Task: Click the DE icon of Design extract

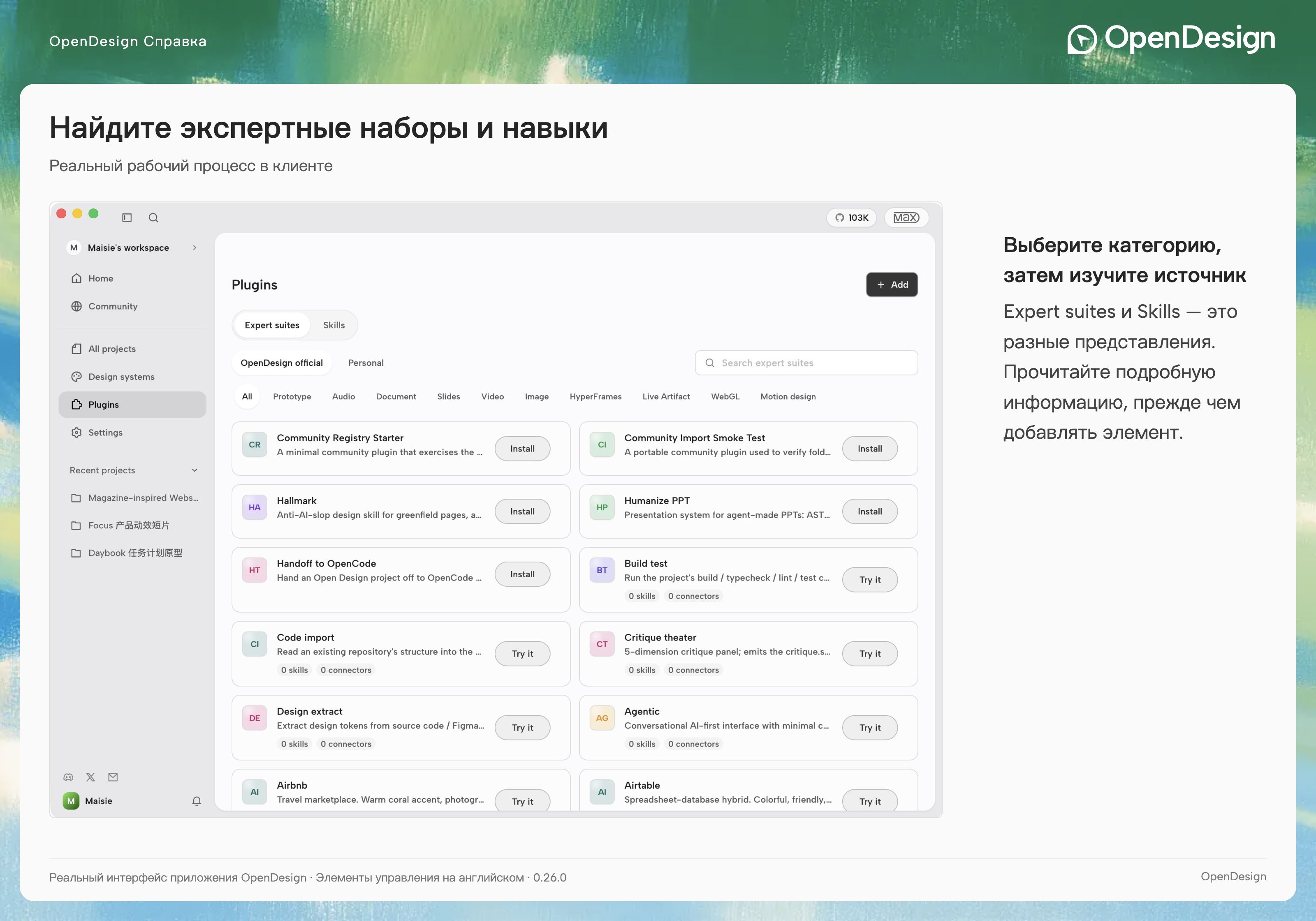Action: pyautogui.click(x=255, y=718)
